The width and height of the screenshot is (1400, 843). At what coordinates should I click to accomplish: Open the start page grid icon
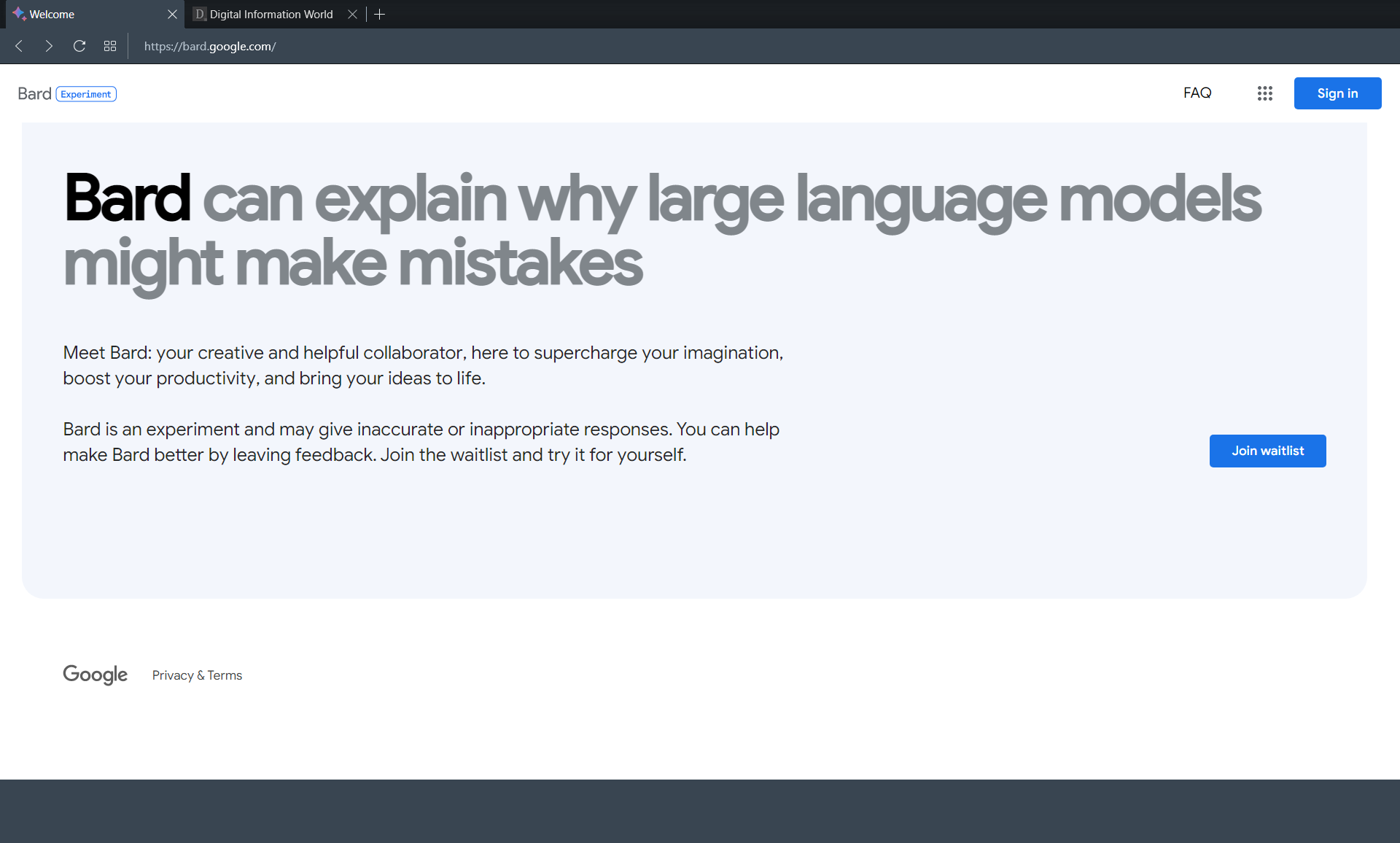click(110, 46)
